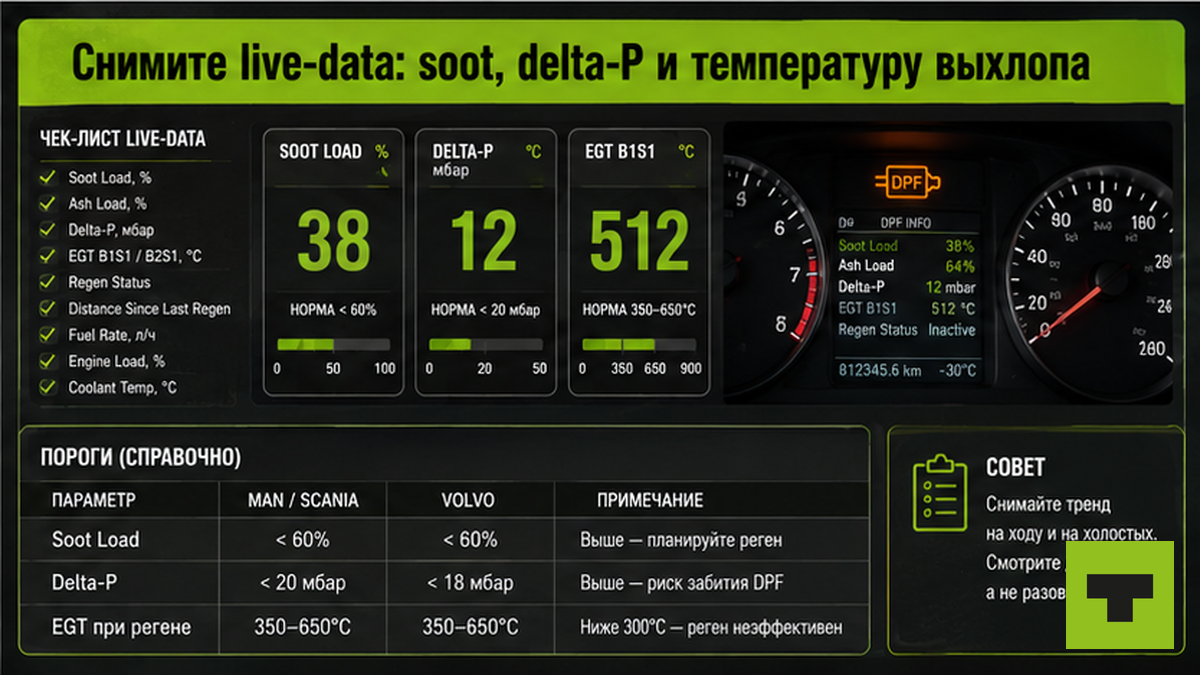The image size is (1200, 675).
Task: Click the green T logo badge
Action: (x=1119, y=595)
